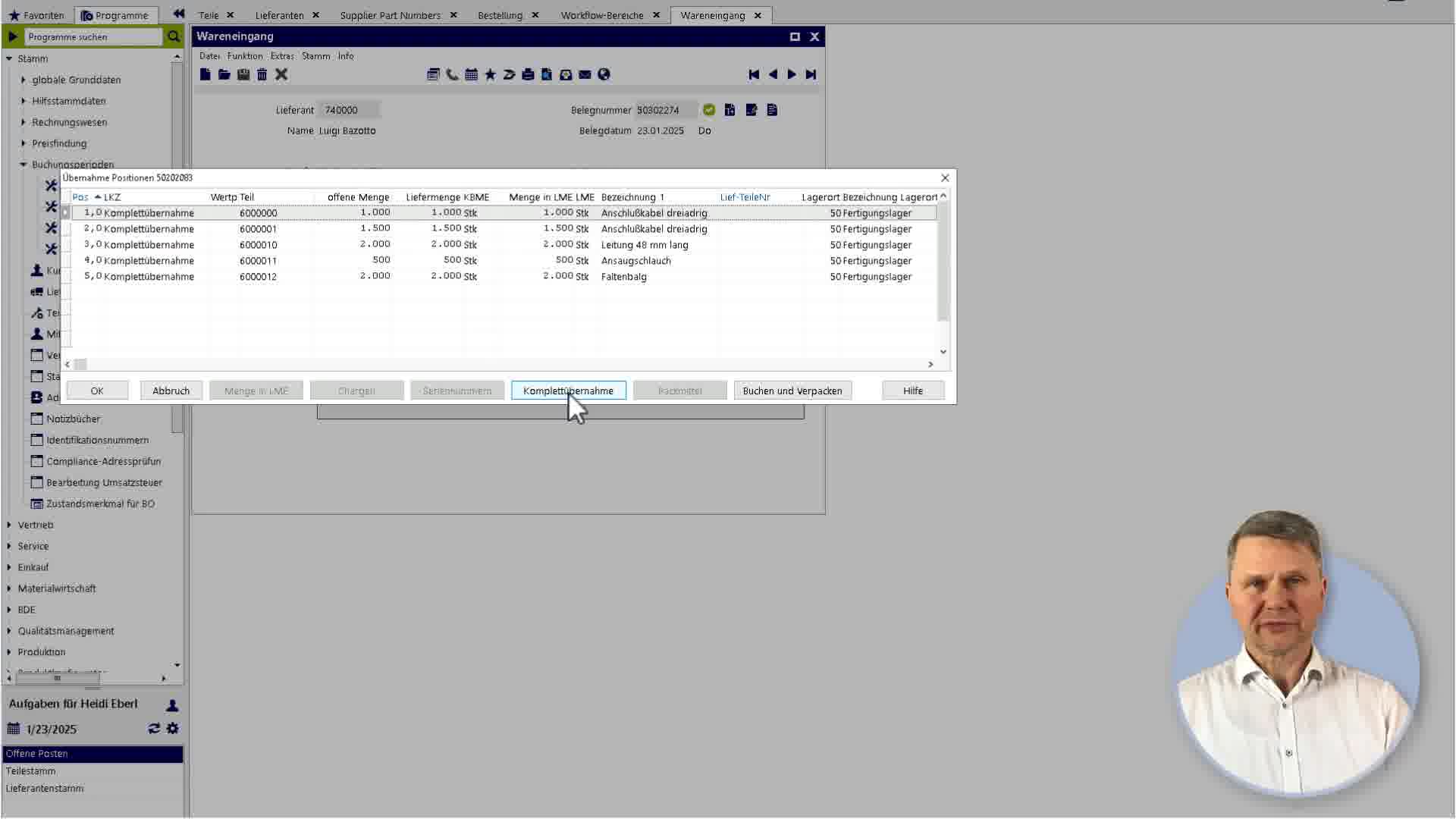Expand globale Grunddaten tree node
The width and height of the screenshot is (1456, 819).
[23, 80]
